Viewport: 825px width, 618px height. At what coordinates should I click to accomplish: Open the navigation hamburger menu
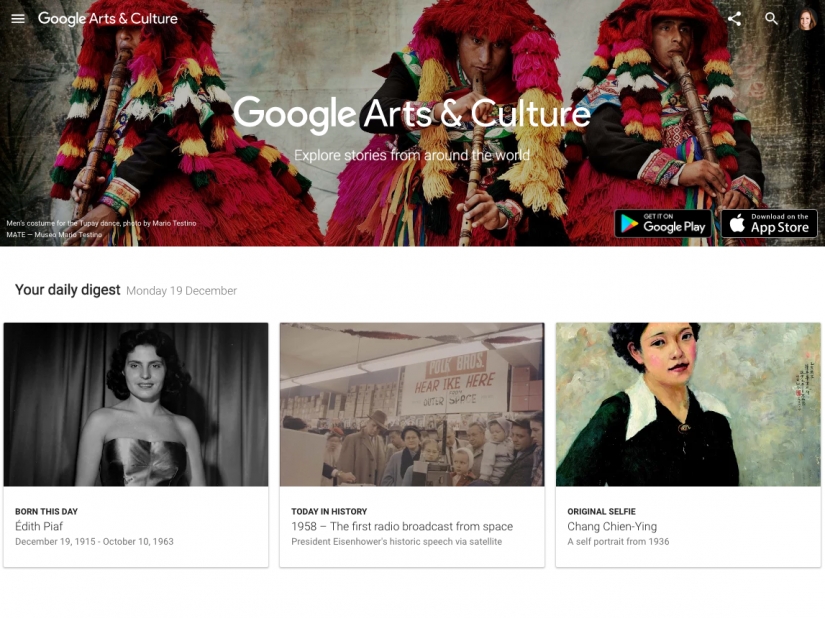17,18
